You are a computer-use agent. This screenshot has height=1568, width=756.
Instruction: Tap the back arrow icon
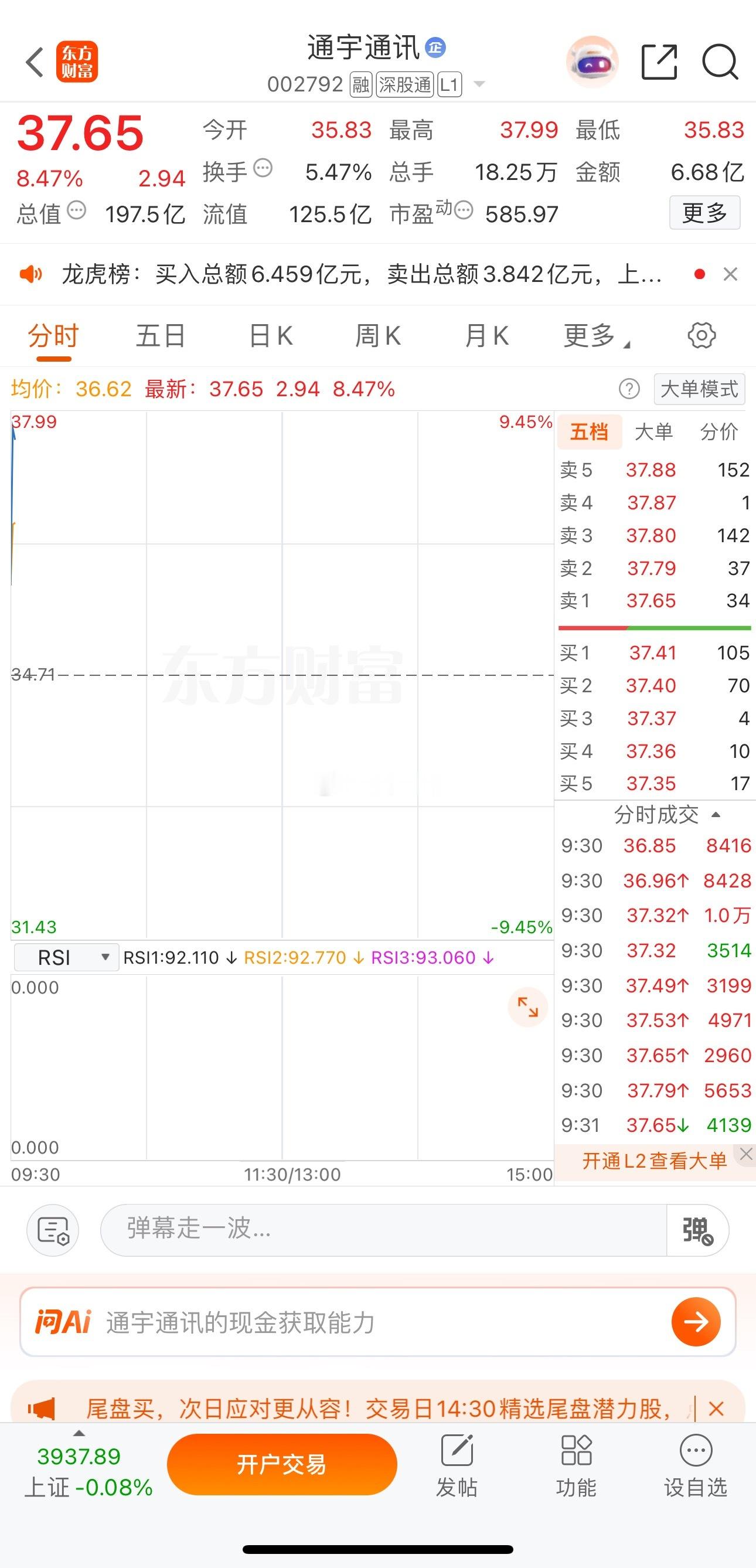(x=35, y=62)
